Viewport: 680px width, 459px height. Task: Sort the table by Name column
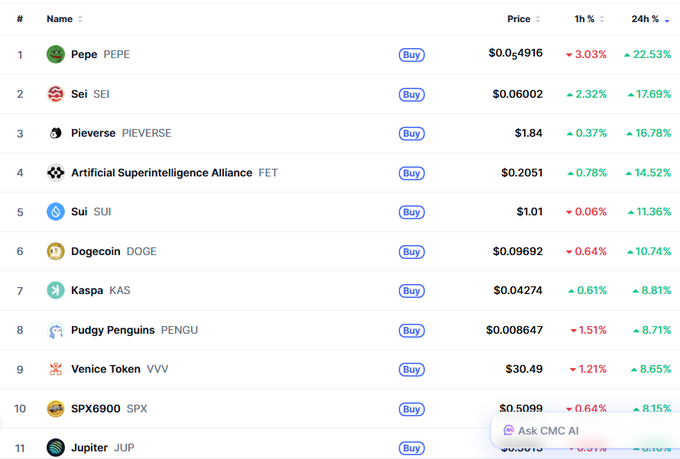(64, 19)
